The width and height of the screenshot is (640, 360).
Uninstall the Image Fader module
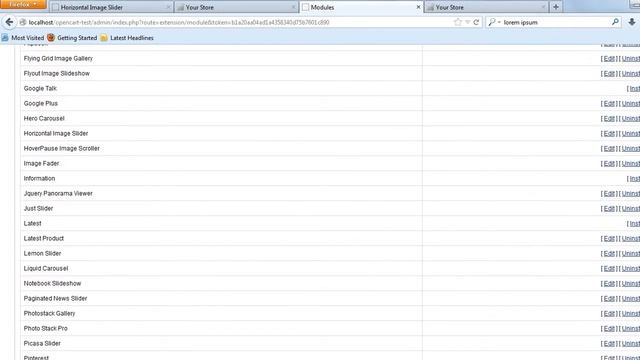[x=631, y=164]
